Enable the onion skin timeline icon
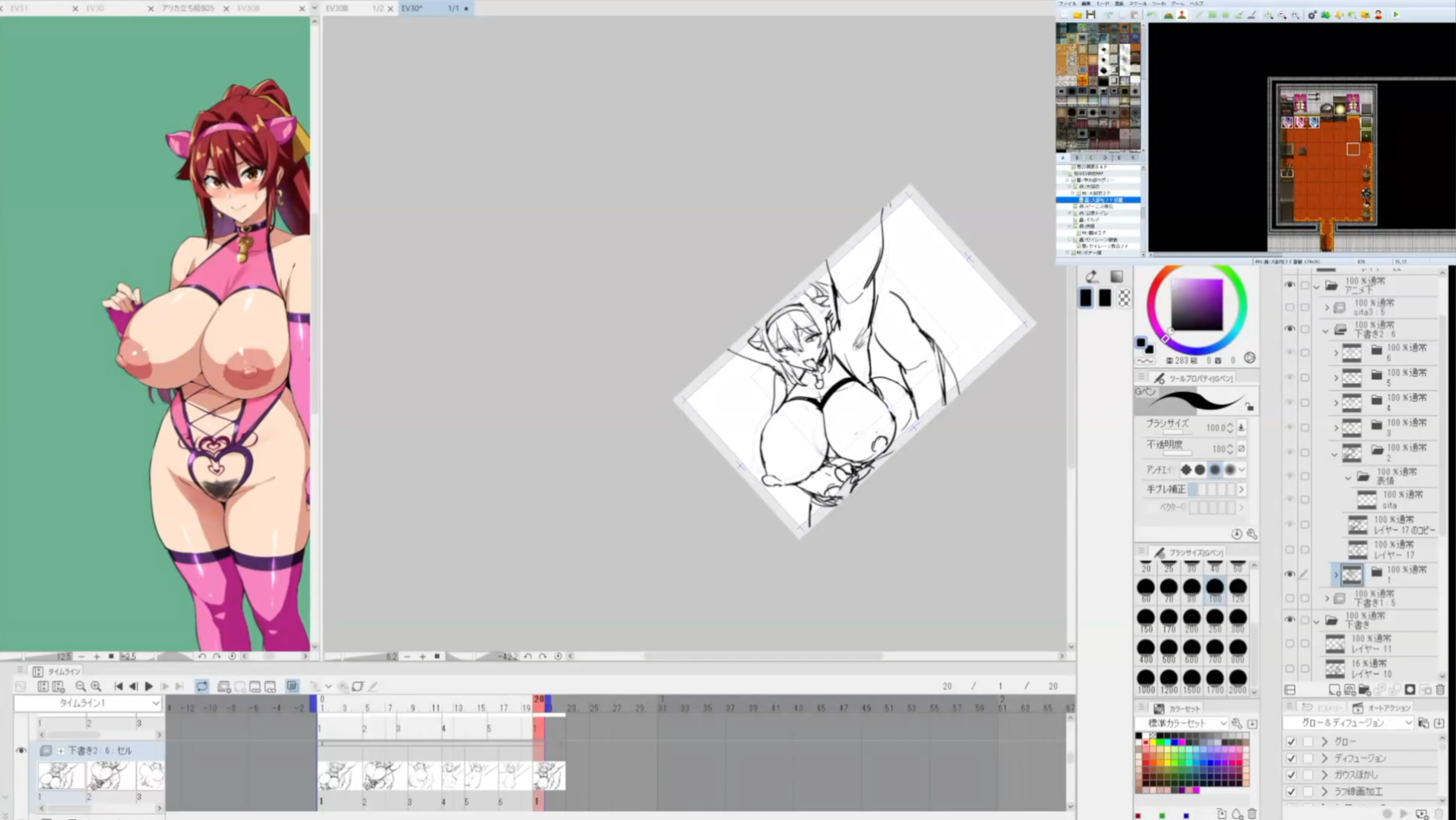 [293, 686]
